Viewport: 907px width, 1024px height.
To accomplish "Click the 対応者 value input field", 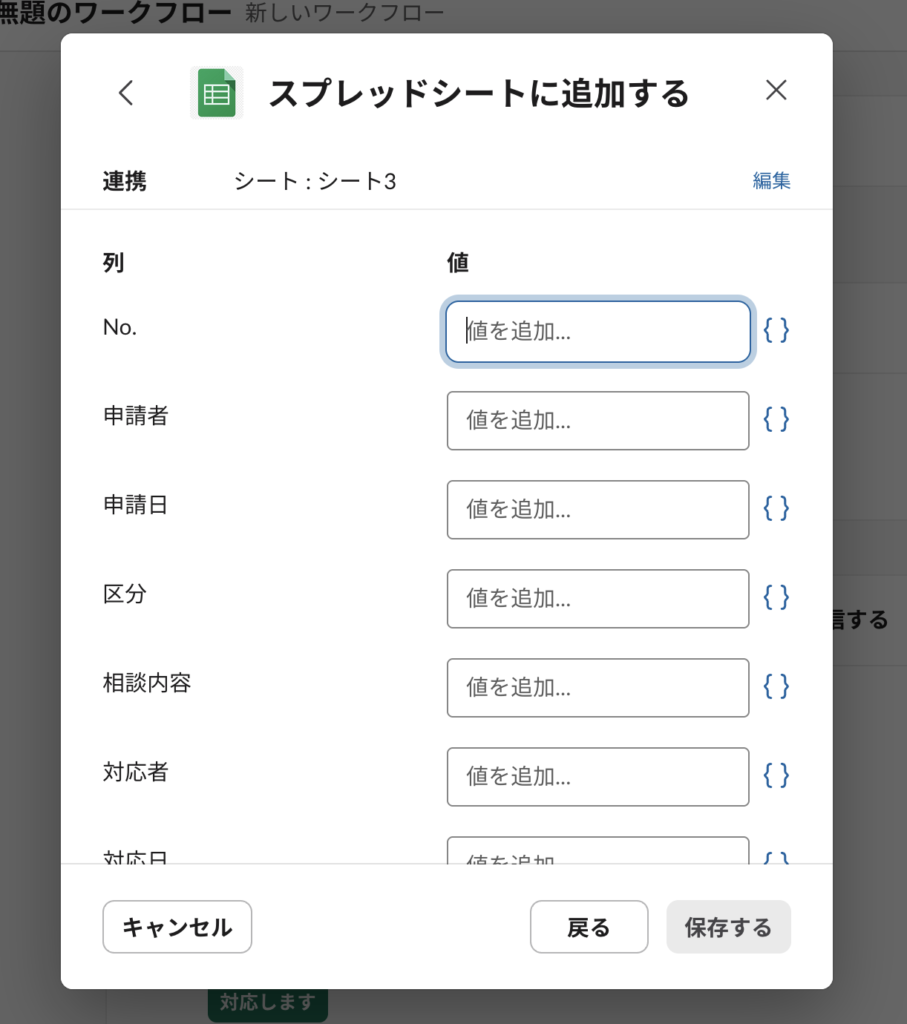I will click(597, 777).
